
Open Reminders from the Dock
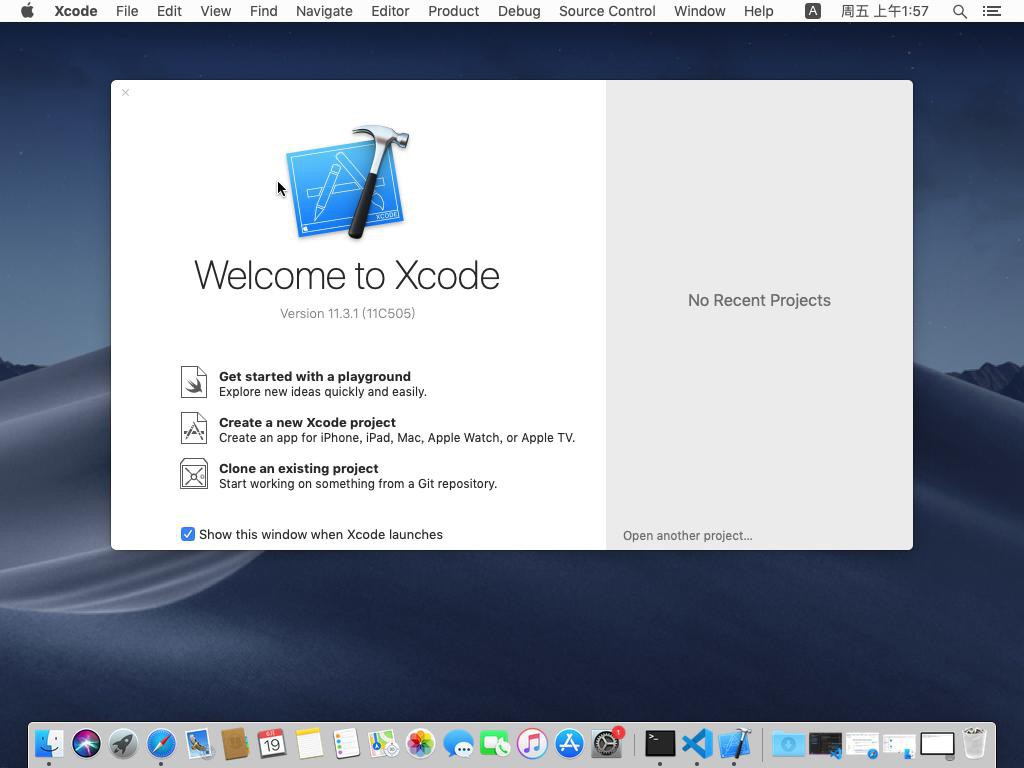(346, 743)
